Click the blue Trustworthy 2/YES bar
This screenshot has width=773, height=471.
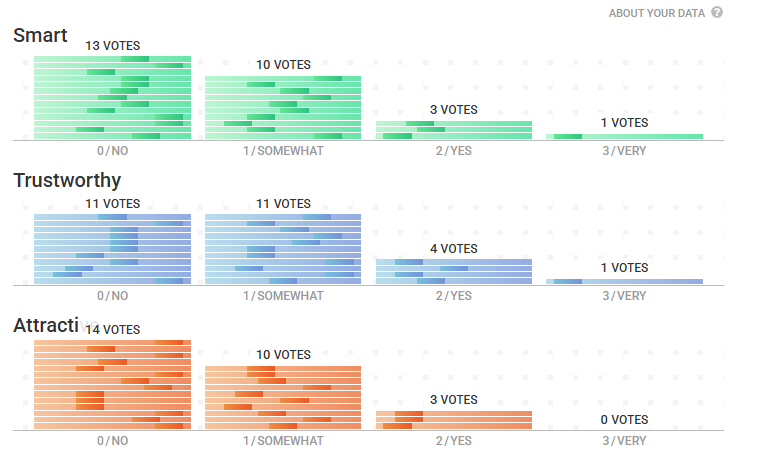point(454,272)
